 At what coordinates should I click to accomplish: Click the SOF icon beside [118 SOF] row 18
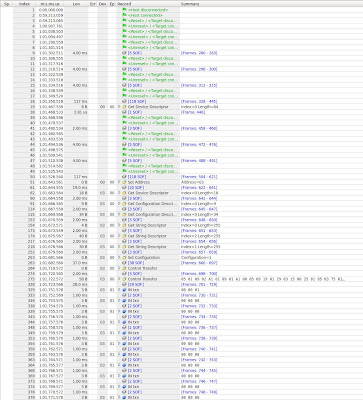pos(124,101)
